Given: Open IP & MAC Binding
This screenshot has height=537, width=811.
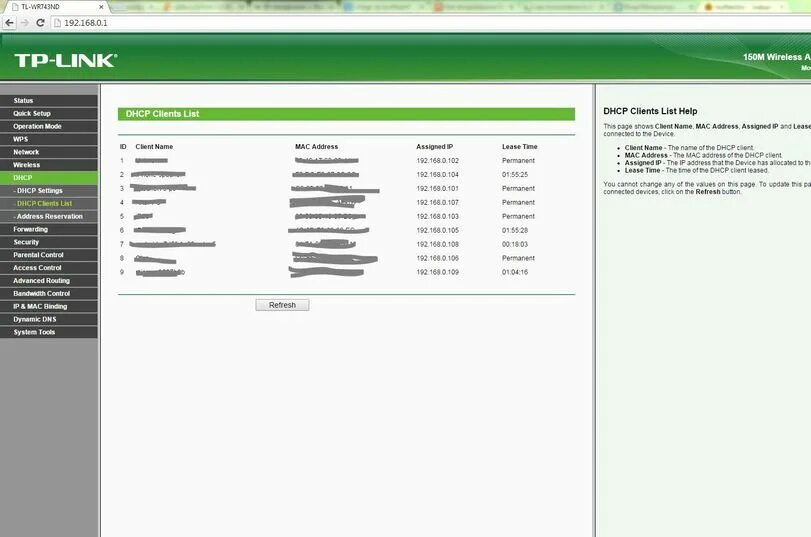Looking at the screenshot, I should tap(49, 307).
